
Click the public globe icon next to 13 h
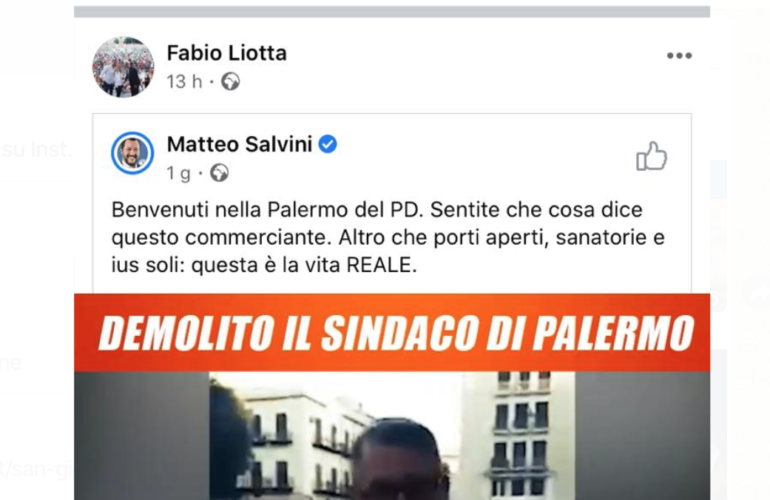coord(230,82)
